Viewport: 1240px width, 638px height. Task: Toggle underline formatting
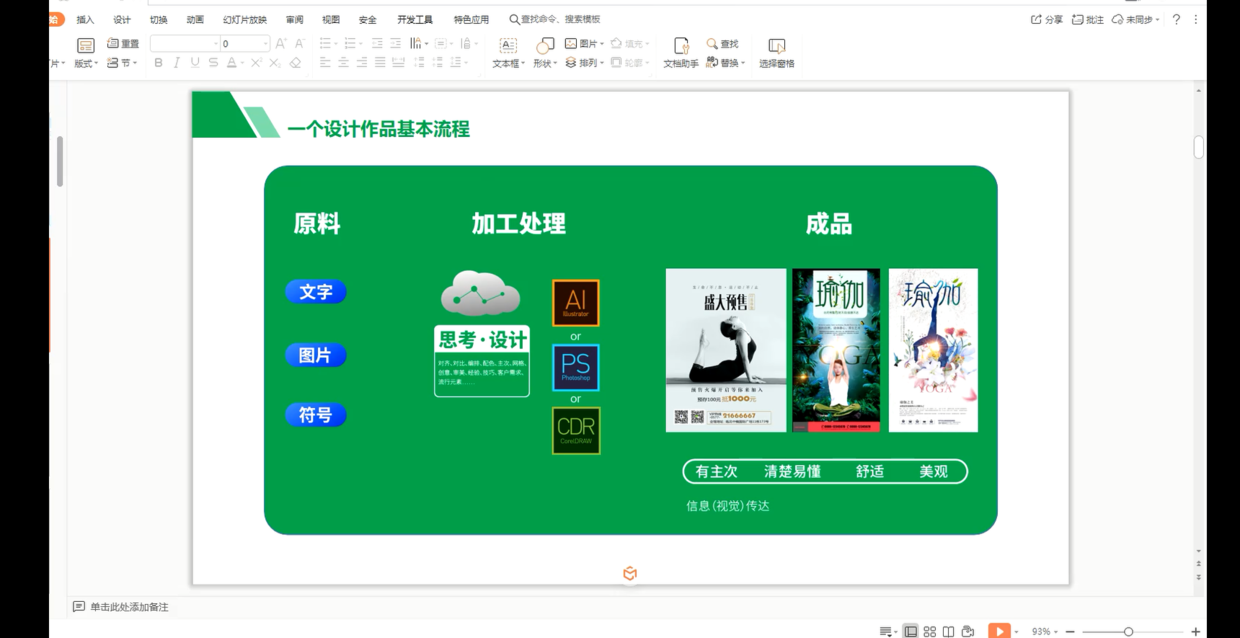(x=195, y=63)
